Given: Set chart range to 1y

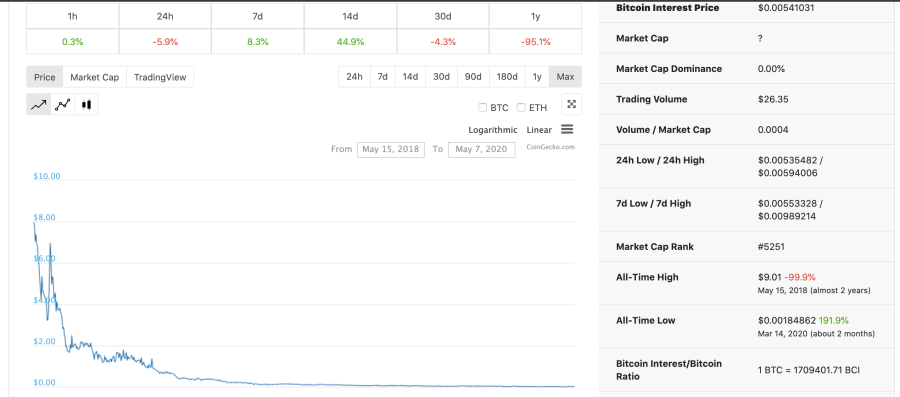Looking at the screenshot, I should [x=537, y=77].
